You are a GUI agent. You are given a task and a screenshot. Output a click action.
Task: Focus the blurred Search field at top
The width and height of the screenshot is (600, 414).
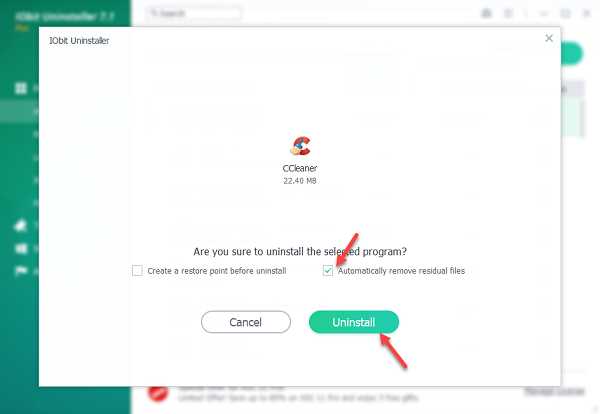(x=194, y=13)
